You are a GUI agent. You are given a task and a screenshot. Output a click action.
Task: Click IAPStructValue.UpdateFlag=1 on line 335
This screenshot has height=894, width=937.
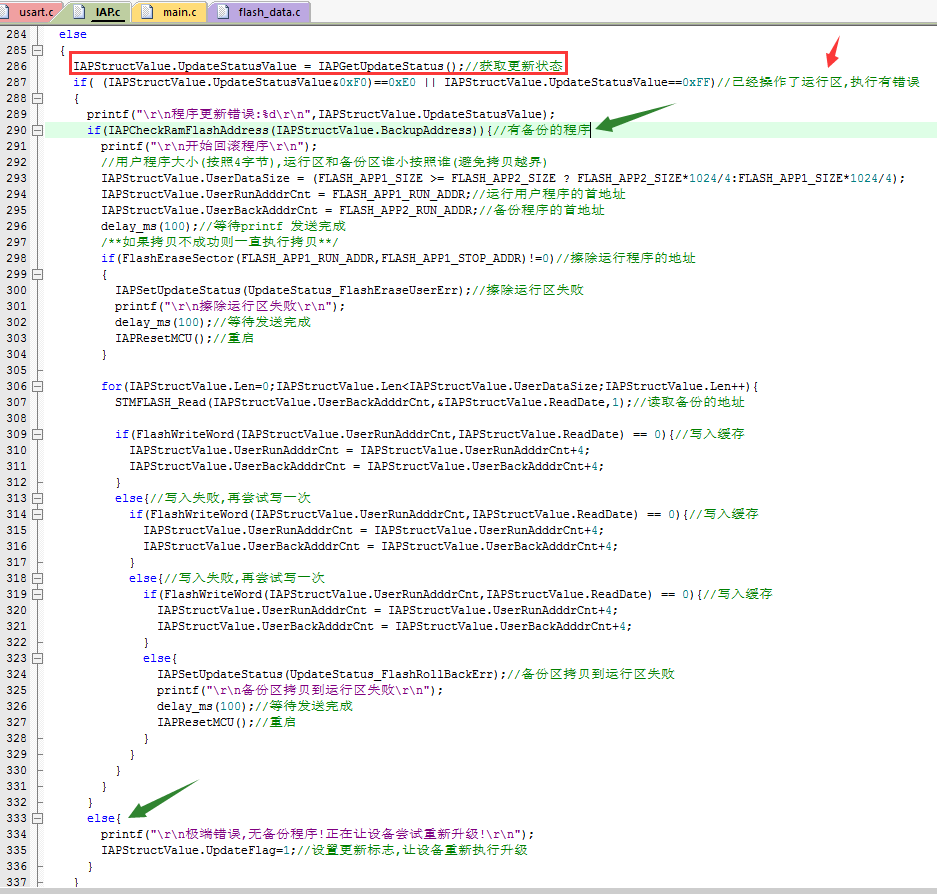195,850
